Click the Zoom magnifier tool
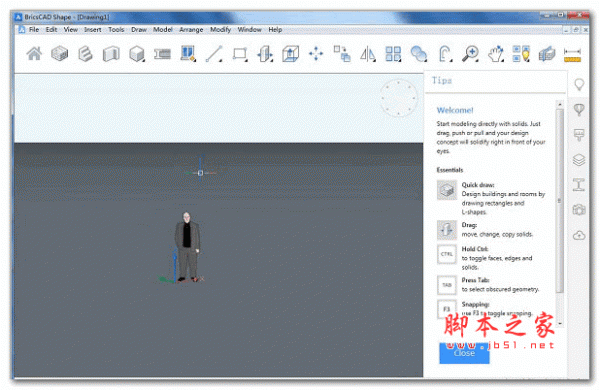 pyautogui.click(x=470, y=54)
